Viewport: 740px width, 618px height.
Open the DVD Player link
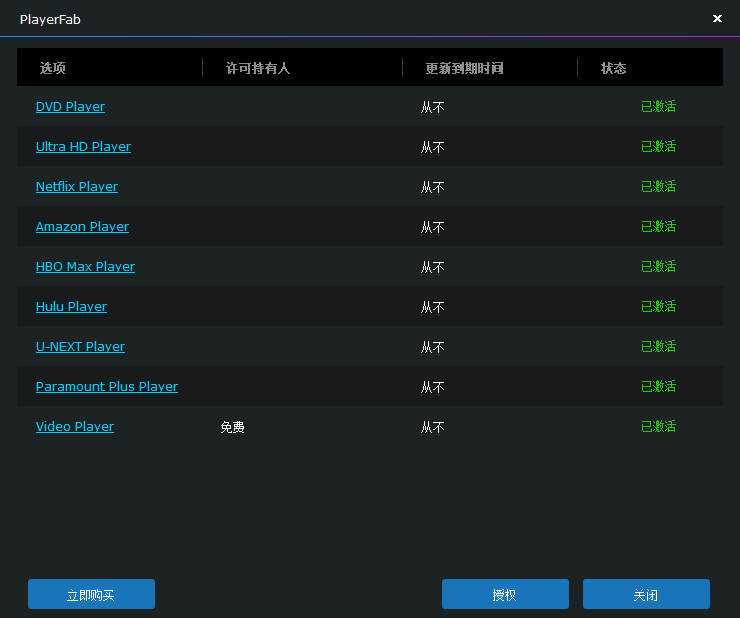(x=70, y=107)
